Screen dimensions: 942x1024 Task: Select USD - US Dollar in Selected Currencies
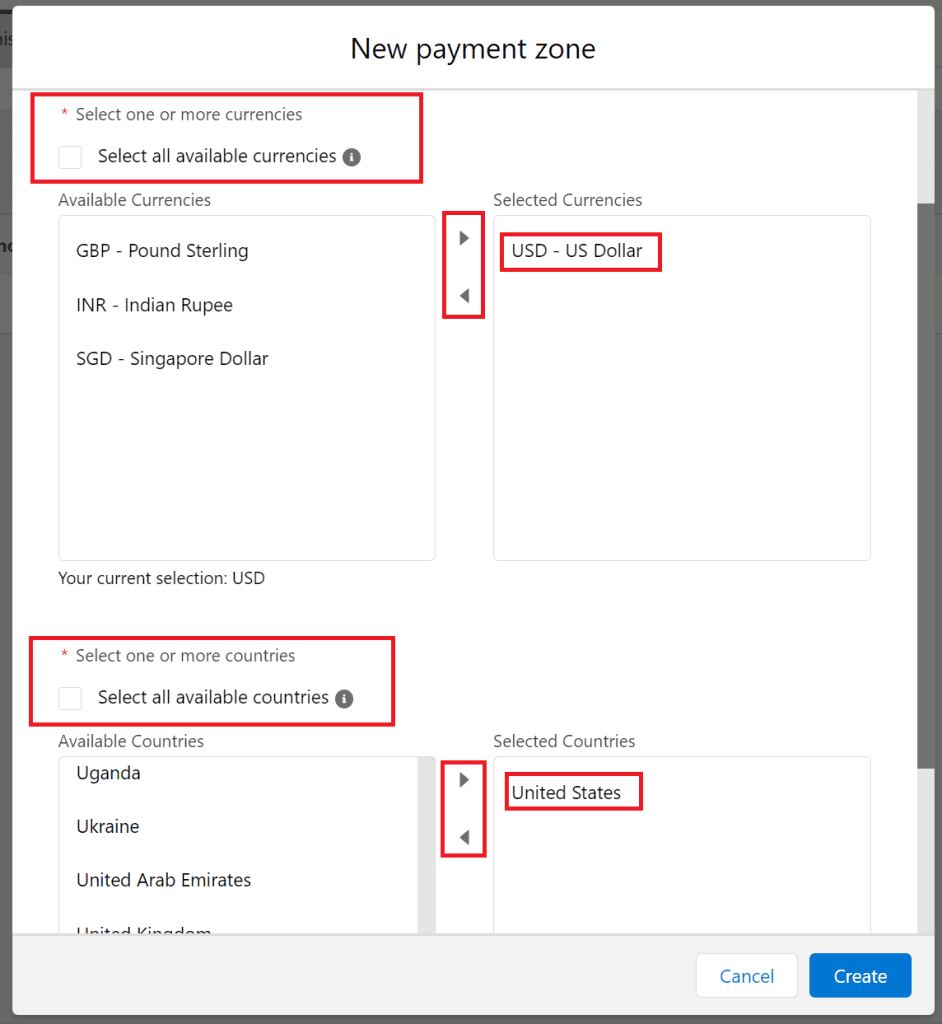(x=577, y=251)
